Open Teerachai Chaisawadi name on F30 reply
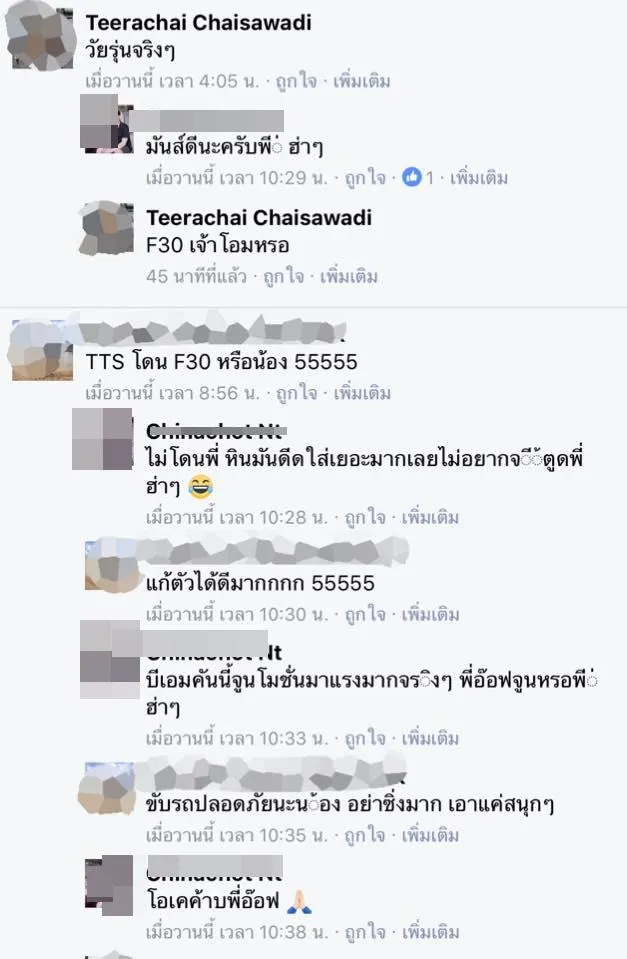627x959 pixels. pos(259,217)
